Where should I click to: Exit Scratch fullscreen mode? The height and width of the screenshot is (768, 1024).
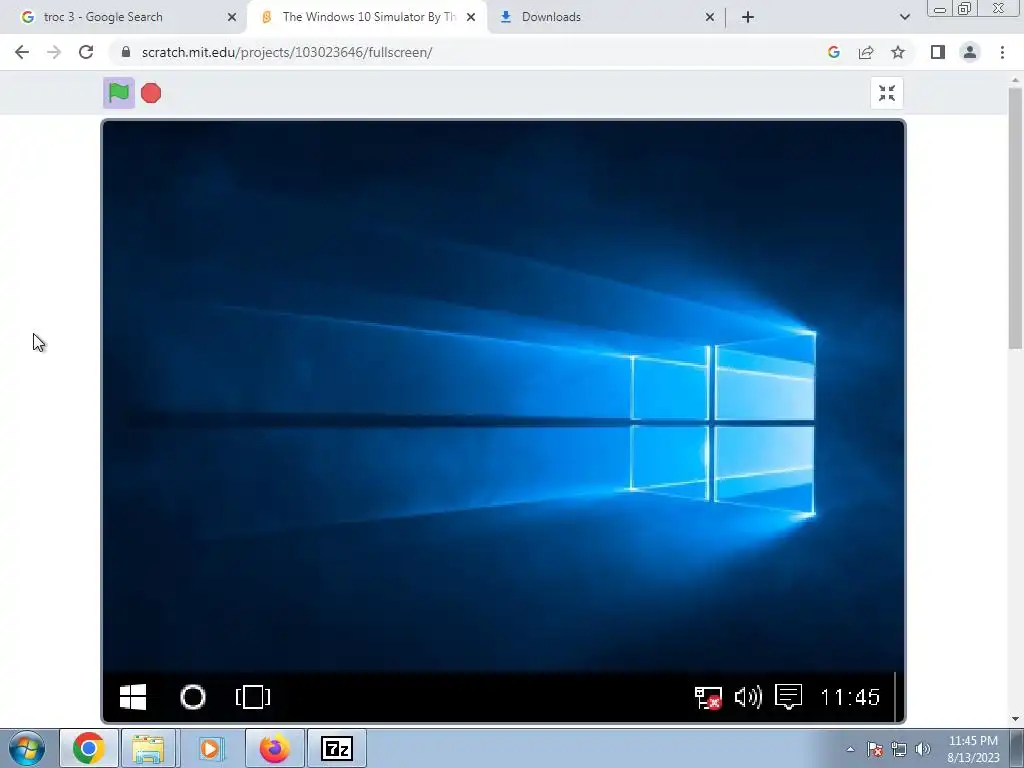pyautogui.click(x=887, y=93)
